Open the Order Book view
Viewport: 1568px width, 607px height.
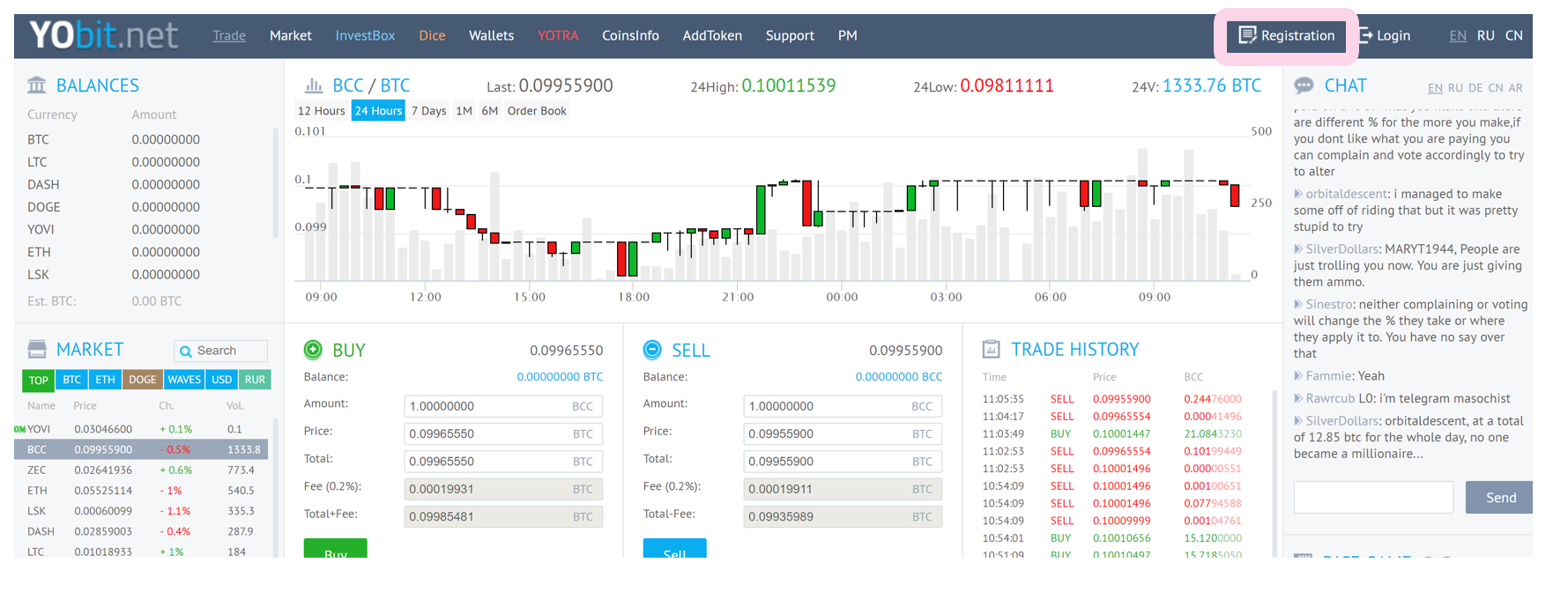click(537, 110)
